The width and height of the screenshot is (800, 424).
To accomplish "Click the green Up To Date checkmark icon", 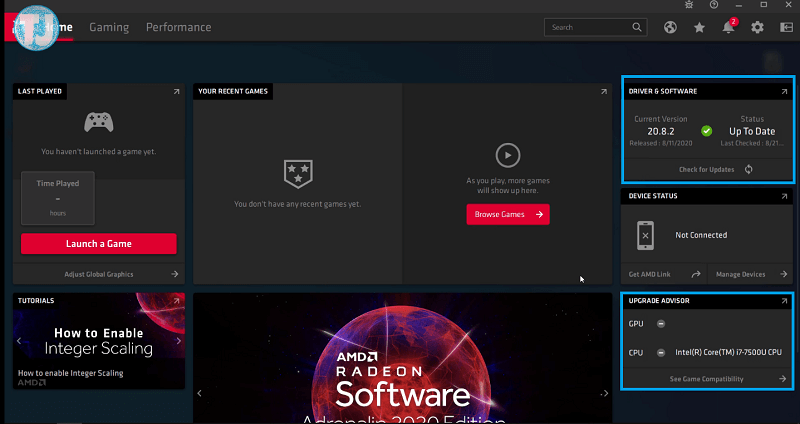I will [x=707, y=131].
